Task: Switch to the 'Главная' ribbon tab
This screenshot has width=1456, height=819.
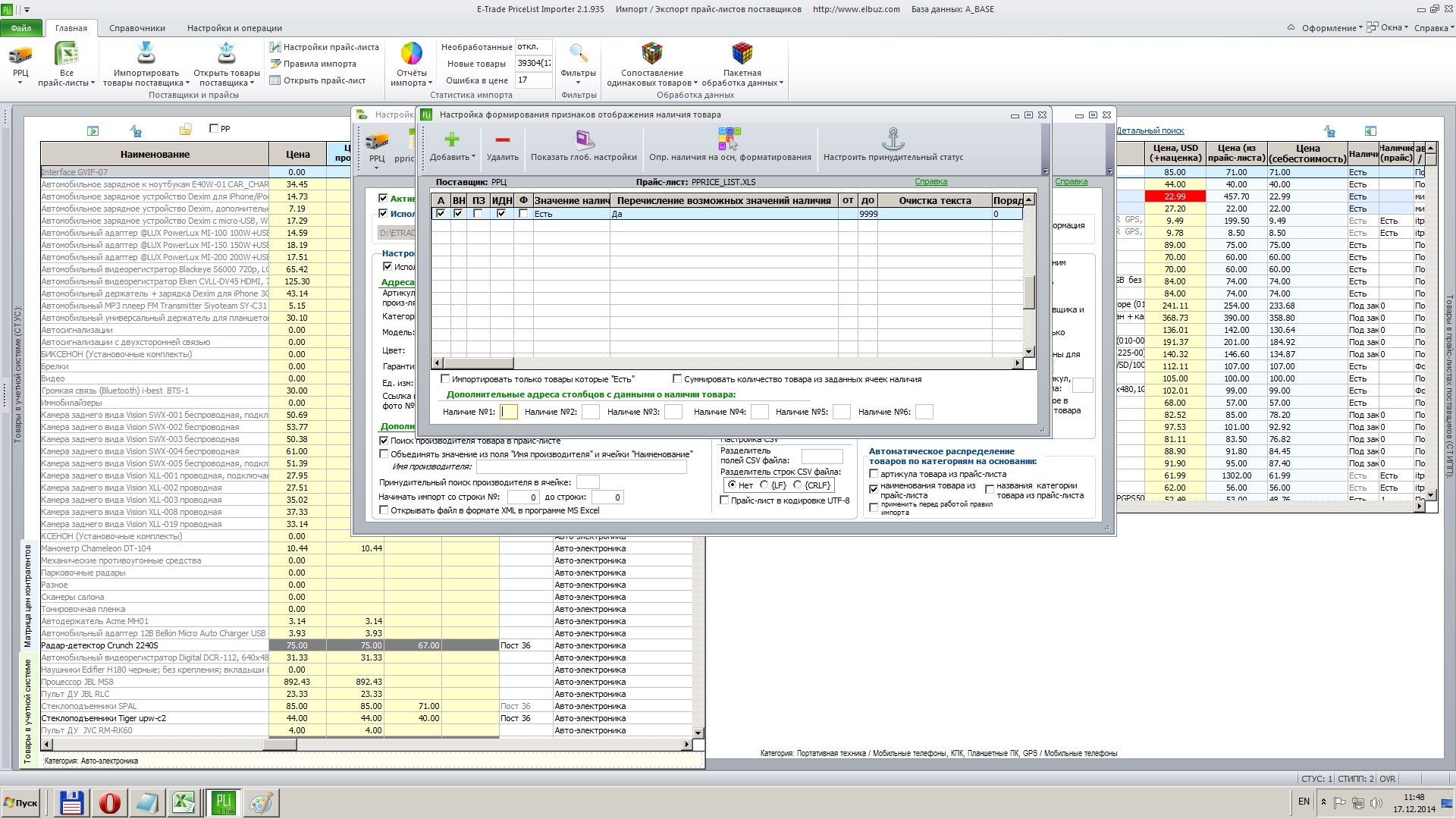Action: click(71, 28)
